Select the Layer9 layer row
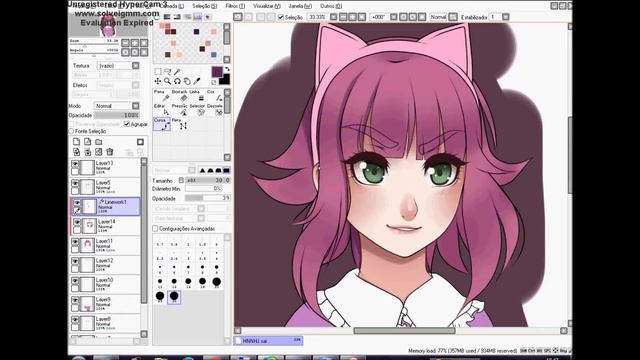 click(106, 304)
